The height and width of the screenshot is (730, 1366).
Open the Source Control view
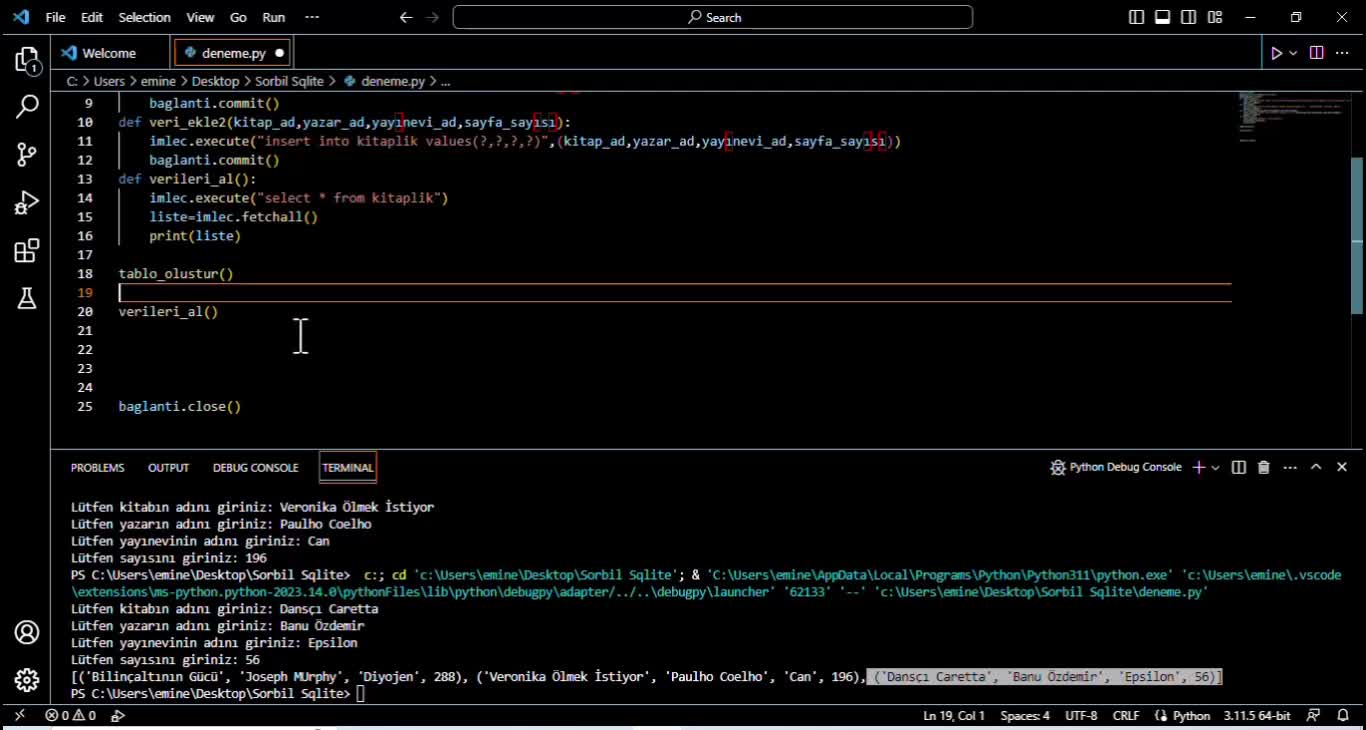27,154
